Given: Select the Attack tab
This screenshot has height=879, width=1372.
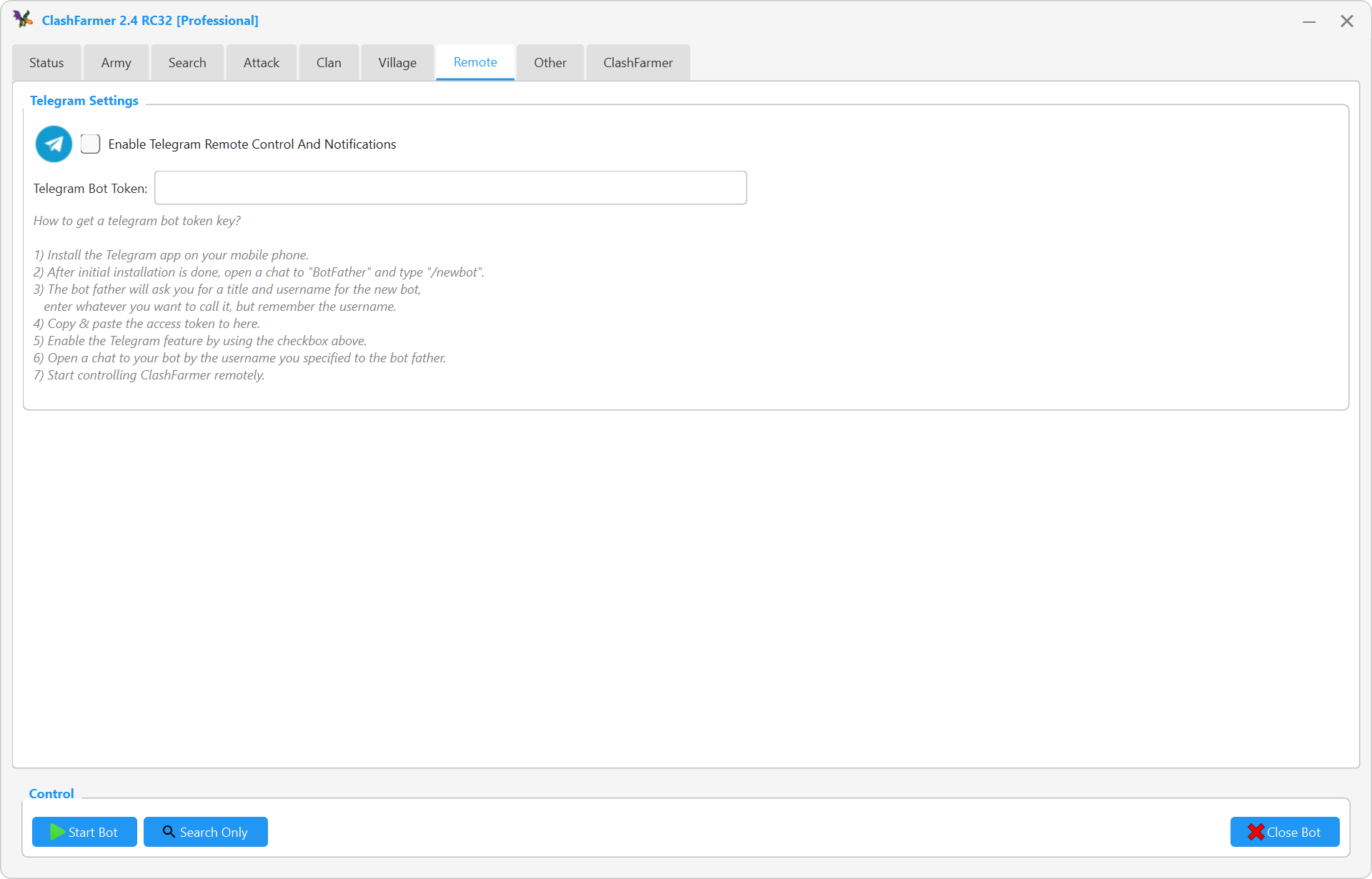Looking at the screenshot, I should click(261, 63).
